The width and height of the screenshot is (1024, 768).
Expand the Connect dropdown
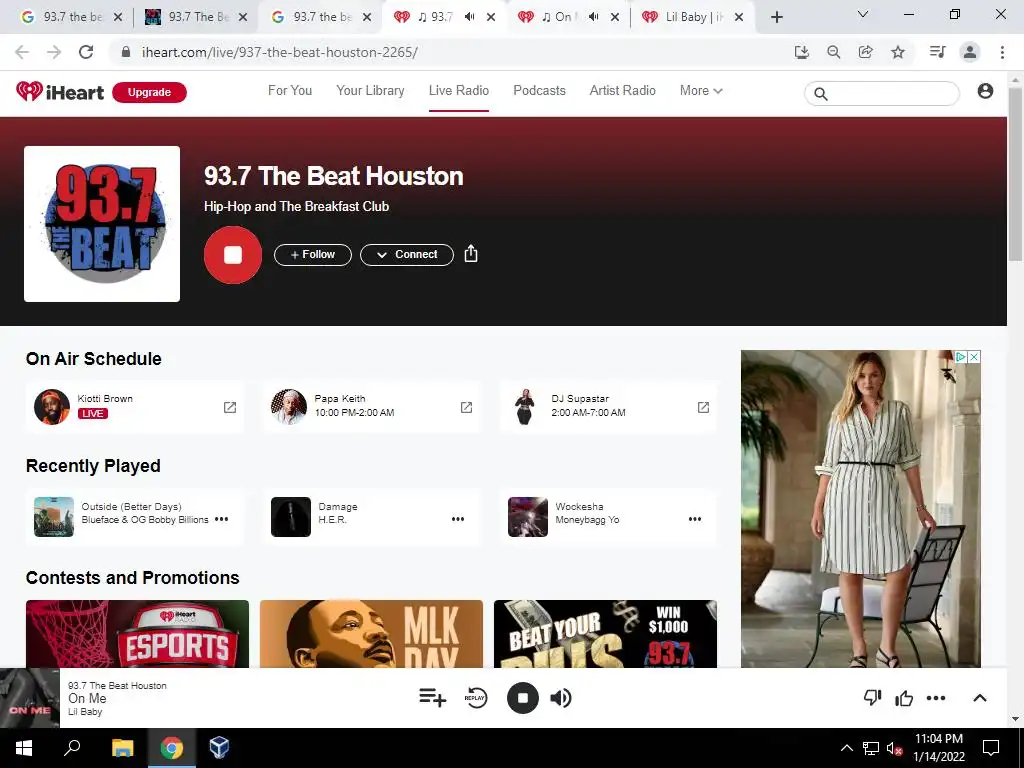(407, 255)
